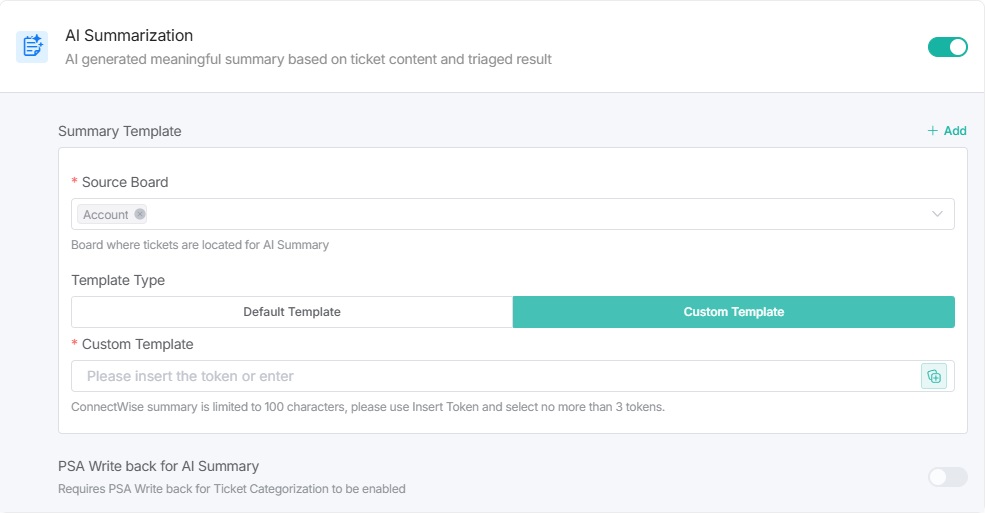Click the AI Summarization document icon
985x513 pixels.
32,47
